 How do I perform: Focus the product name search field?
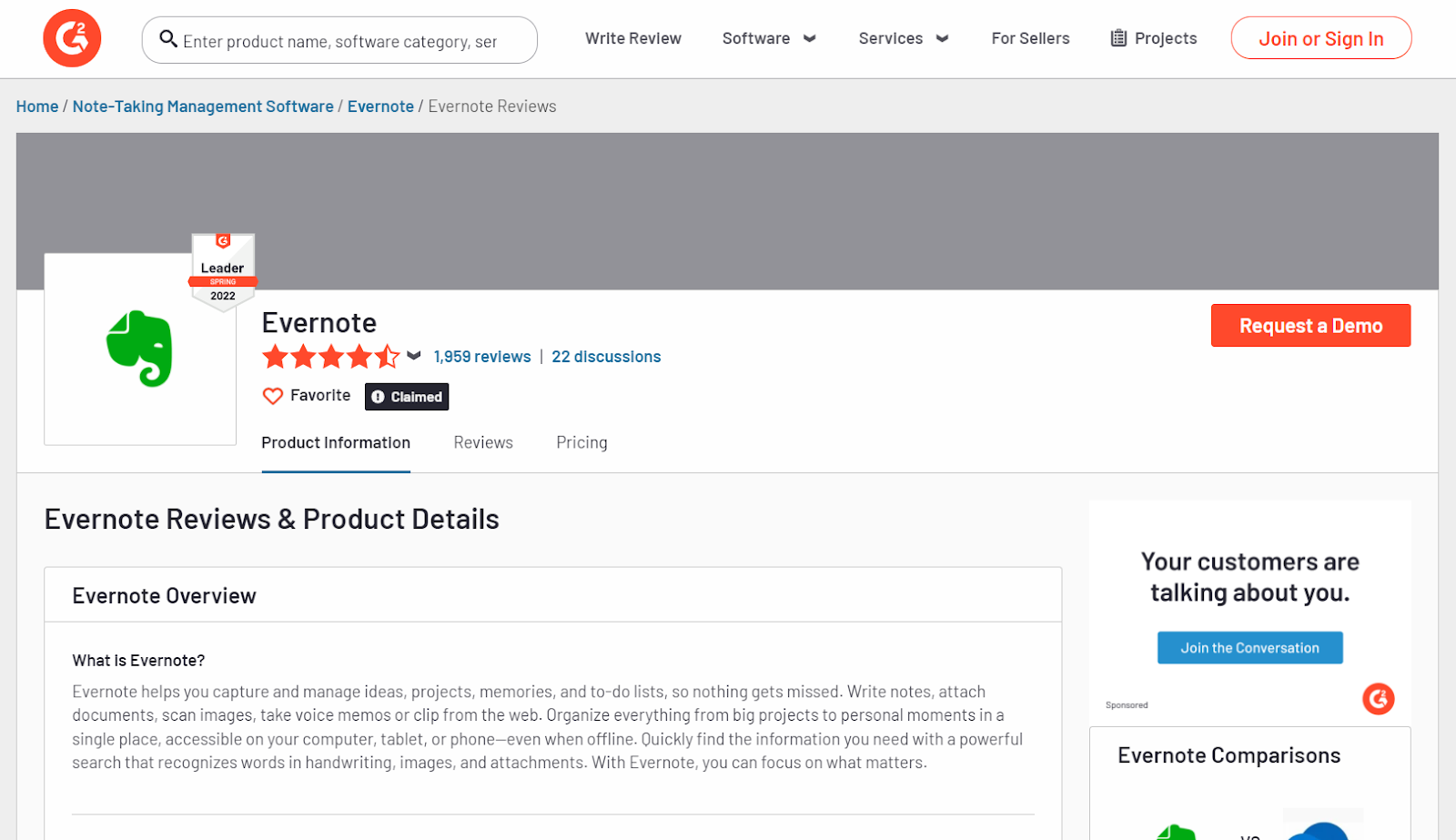tap(339, 40)
